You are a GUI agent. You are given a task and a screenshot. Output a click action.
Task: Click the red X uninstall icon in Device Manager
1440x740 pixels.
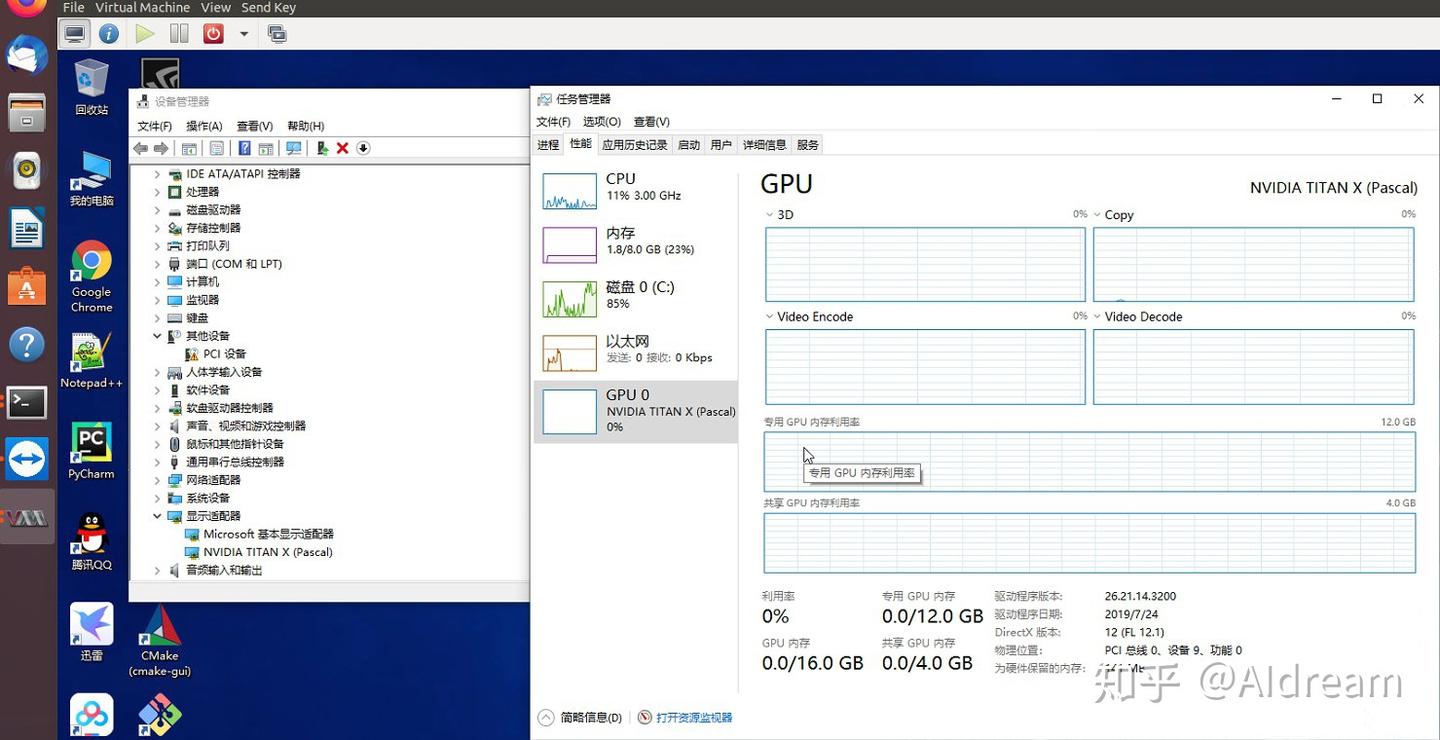(x=342, y=147)
